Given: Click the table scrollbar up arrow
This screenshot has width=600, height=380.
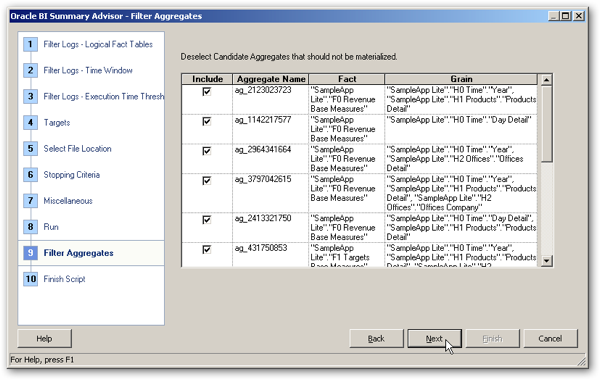Looking at the screenshot, I should pyautogui.click(x=546, y=80).
